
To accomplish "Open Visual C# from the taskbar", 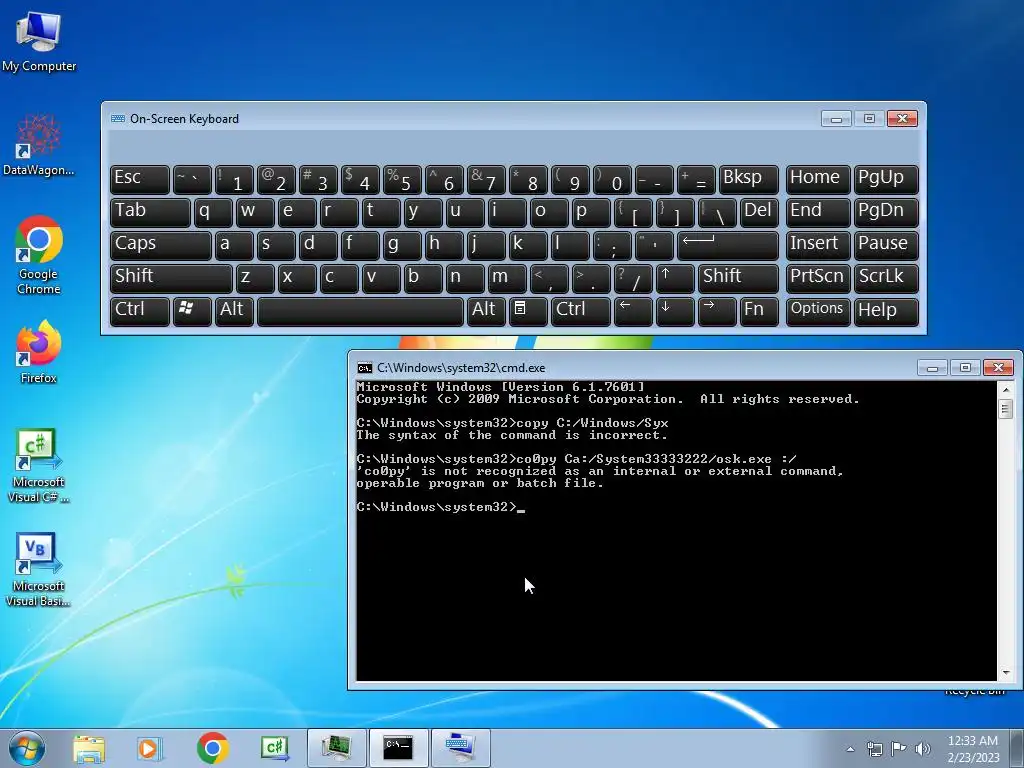I will [274, 748].
